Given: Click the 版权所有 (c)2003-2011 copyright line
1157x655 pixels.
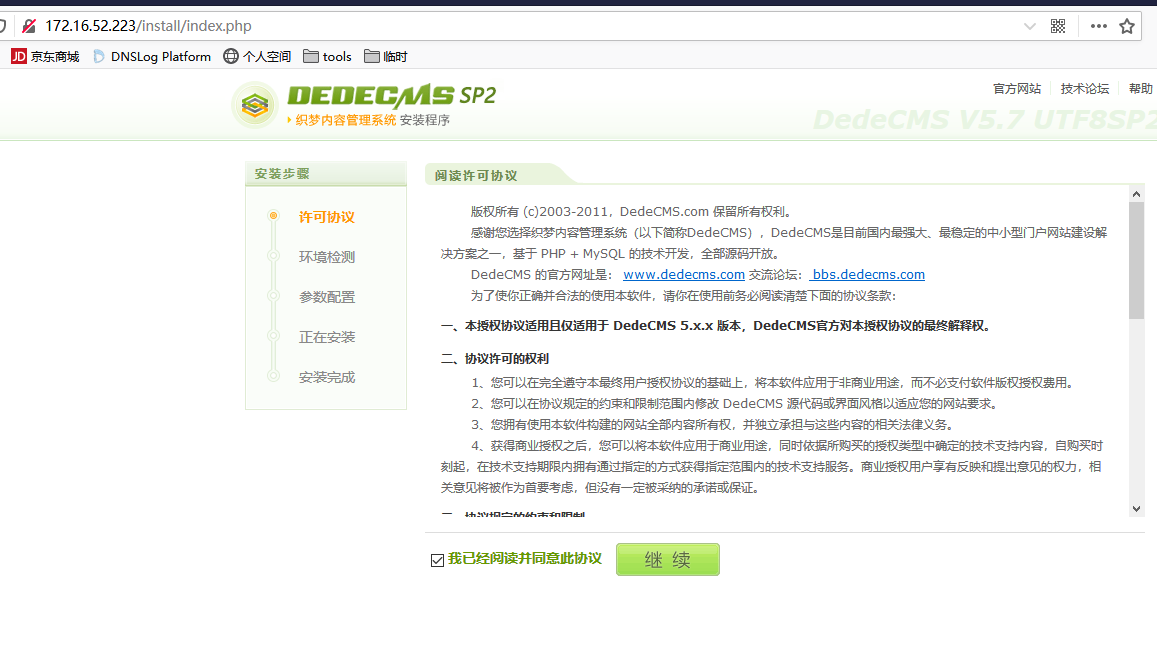Looking at the screenshot, I should tap(631, 212).
